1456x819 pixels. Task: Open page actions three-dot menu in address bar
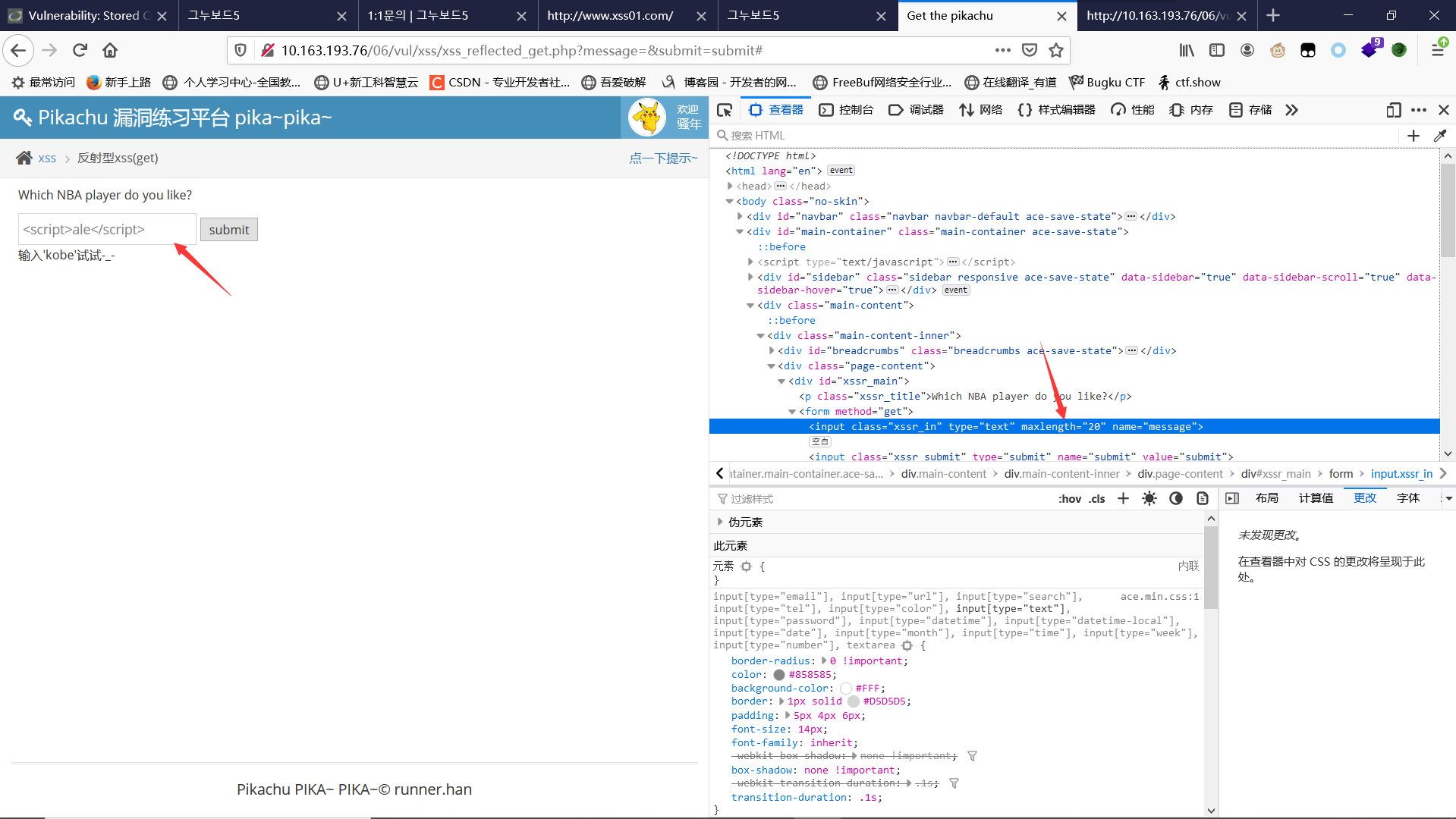[x=1003, y=50]
